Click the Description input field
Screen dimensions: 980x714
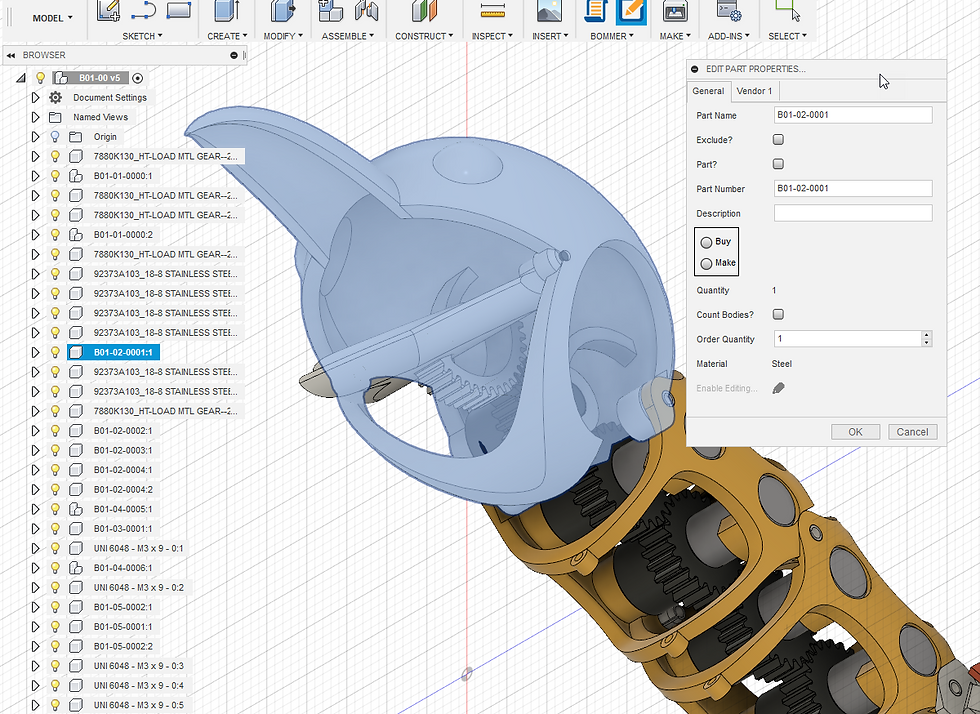point(851,212)
